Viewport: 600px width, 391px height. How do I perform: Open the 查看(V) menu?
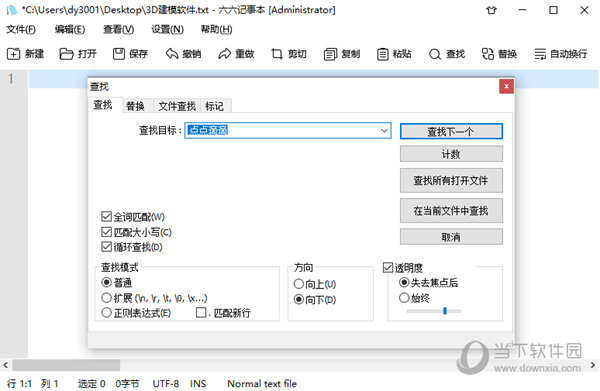click(x=119, y=29)
